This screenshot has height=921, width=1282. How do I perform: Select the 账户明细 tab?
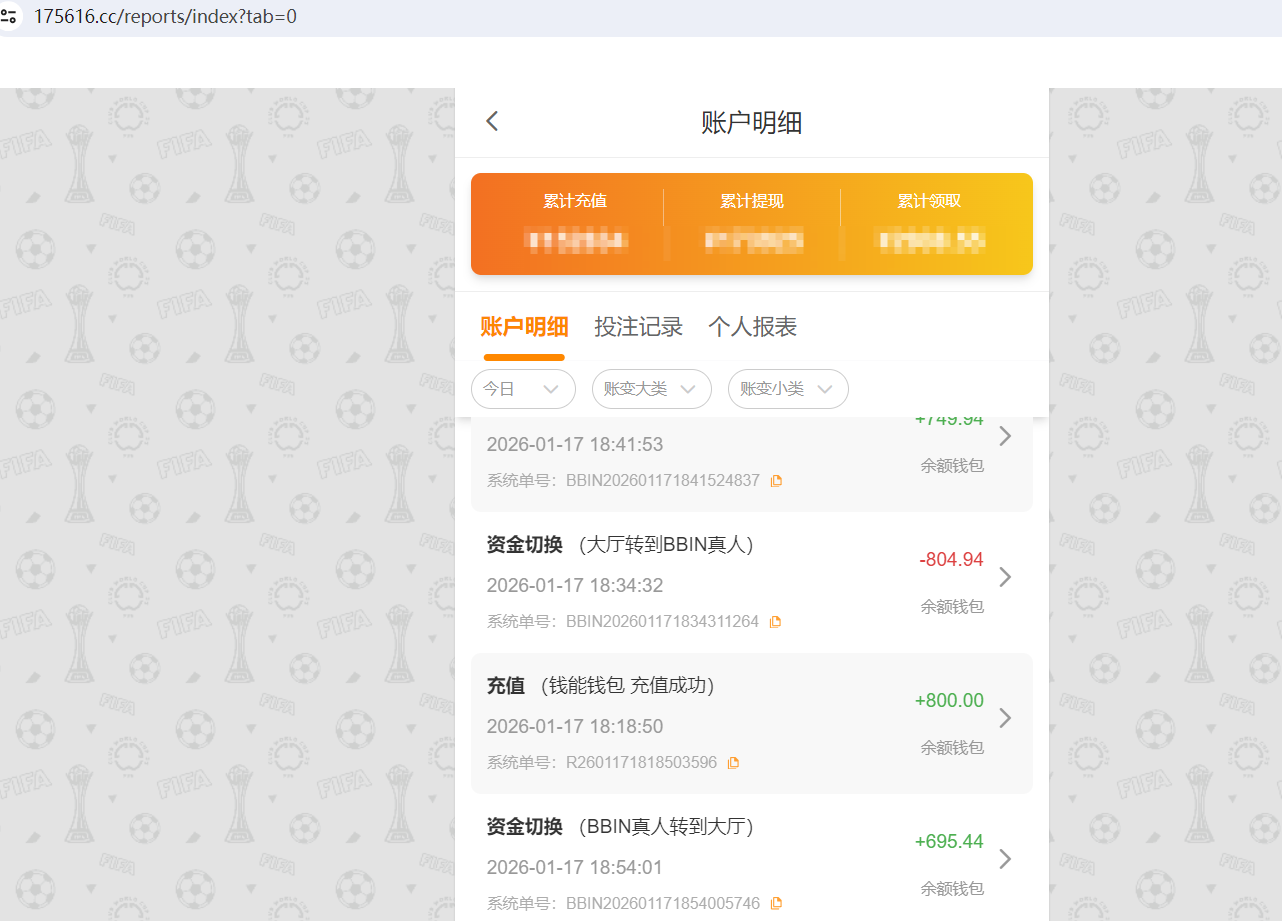click(x=524, y=326)
